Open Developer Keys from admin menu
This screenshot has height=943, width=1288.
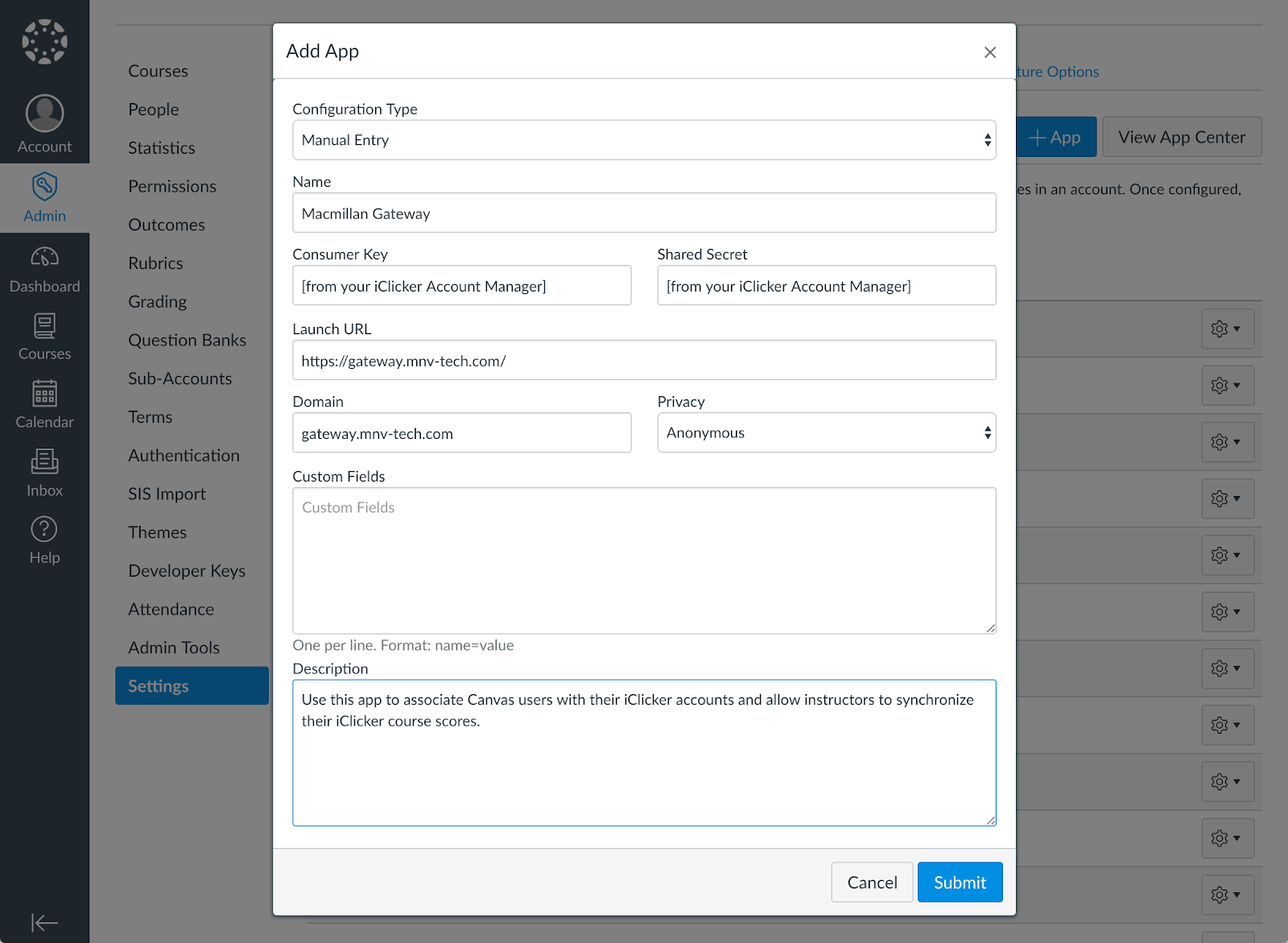pos(186,570)
